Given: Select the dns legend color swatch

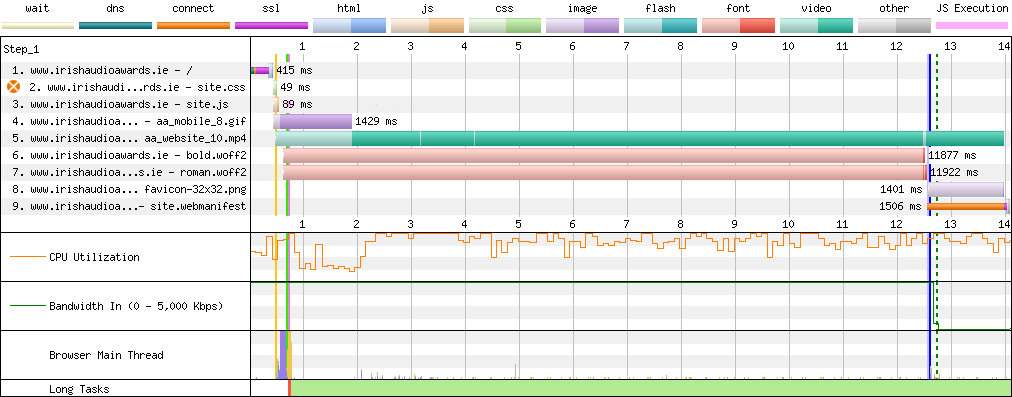Looking at the screenshot, I should 116,26.
